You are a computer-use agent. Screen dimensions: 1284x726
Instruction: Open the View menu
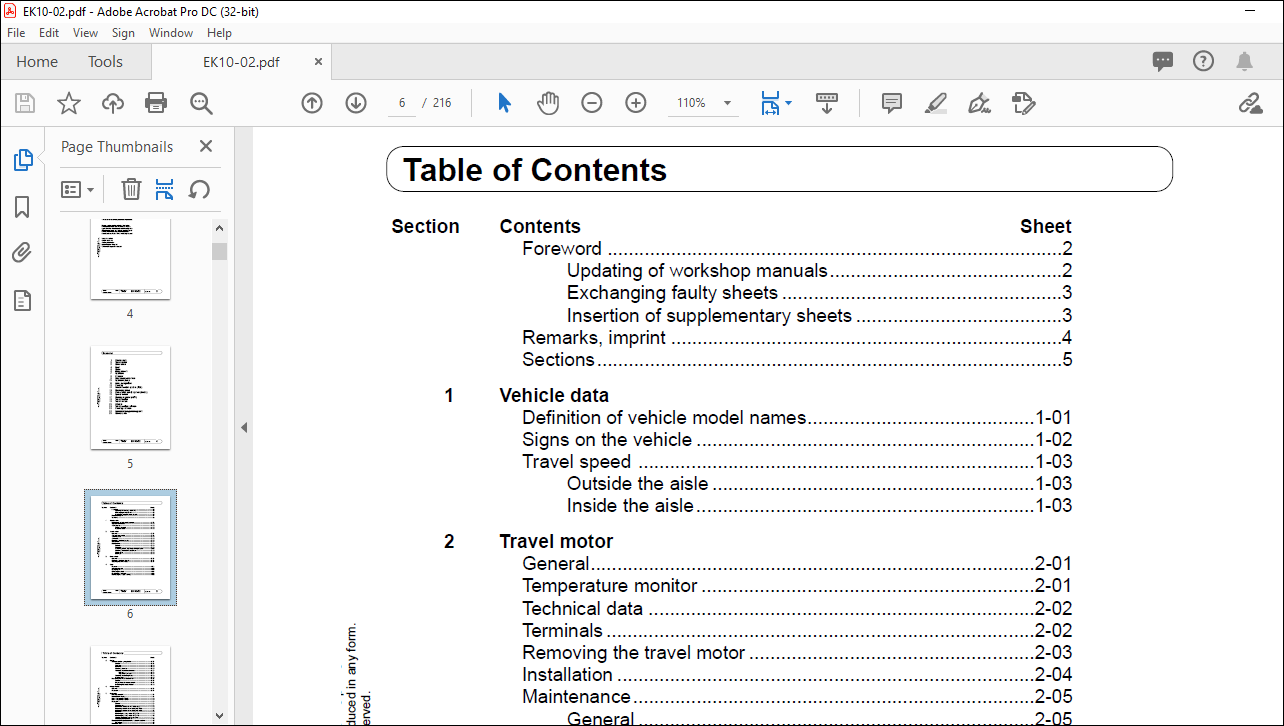click(x=86, y=33)
